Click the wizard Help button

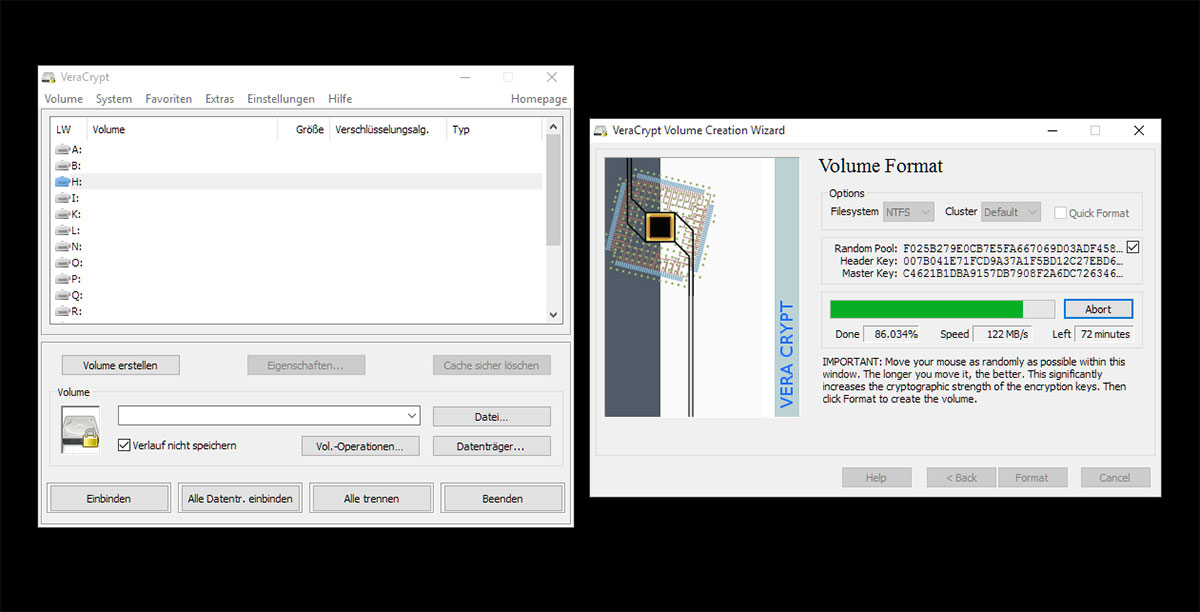(x=876, y=477)
